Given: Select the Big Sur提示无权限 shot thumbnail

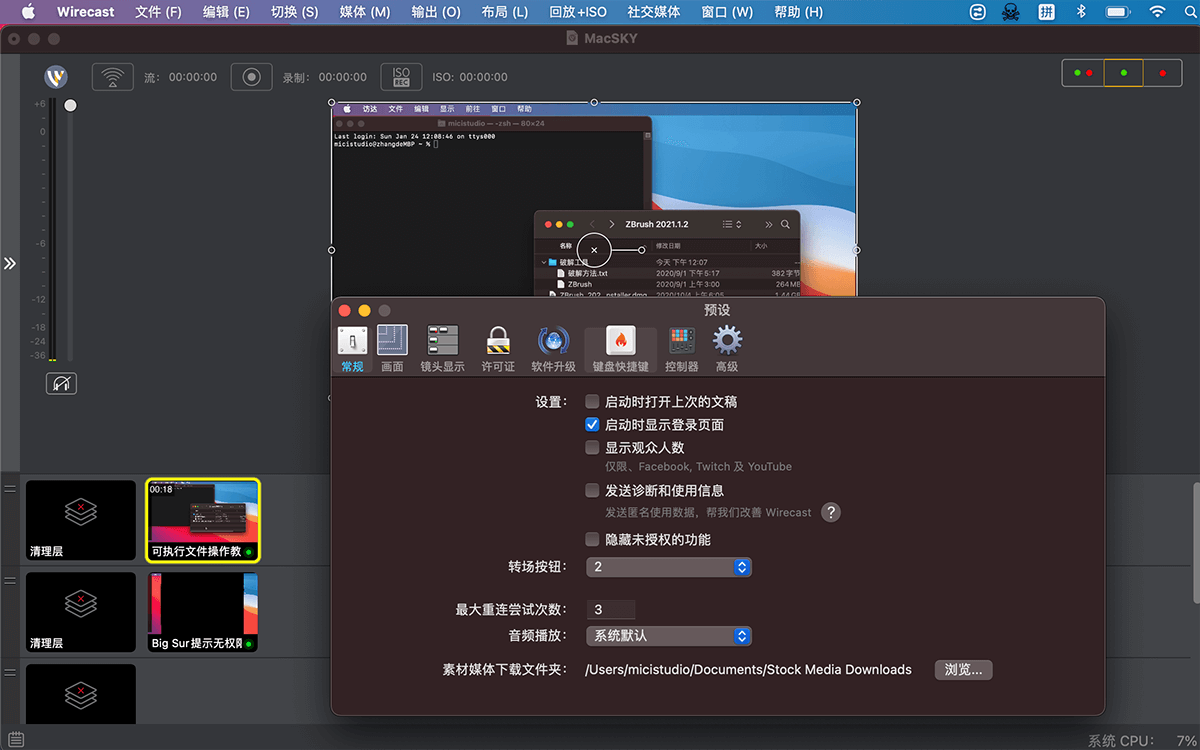Looking at the screenshot, I should click(x=203, y=612).
